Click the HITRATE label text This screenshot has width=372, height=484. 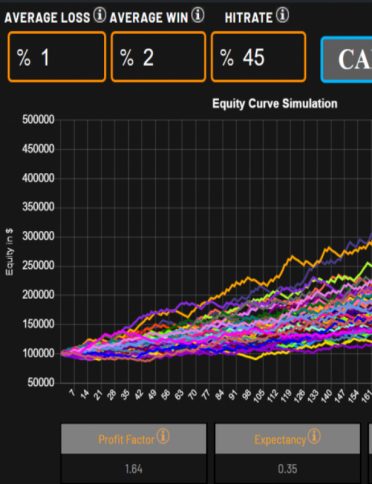(249, 18)
